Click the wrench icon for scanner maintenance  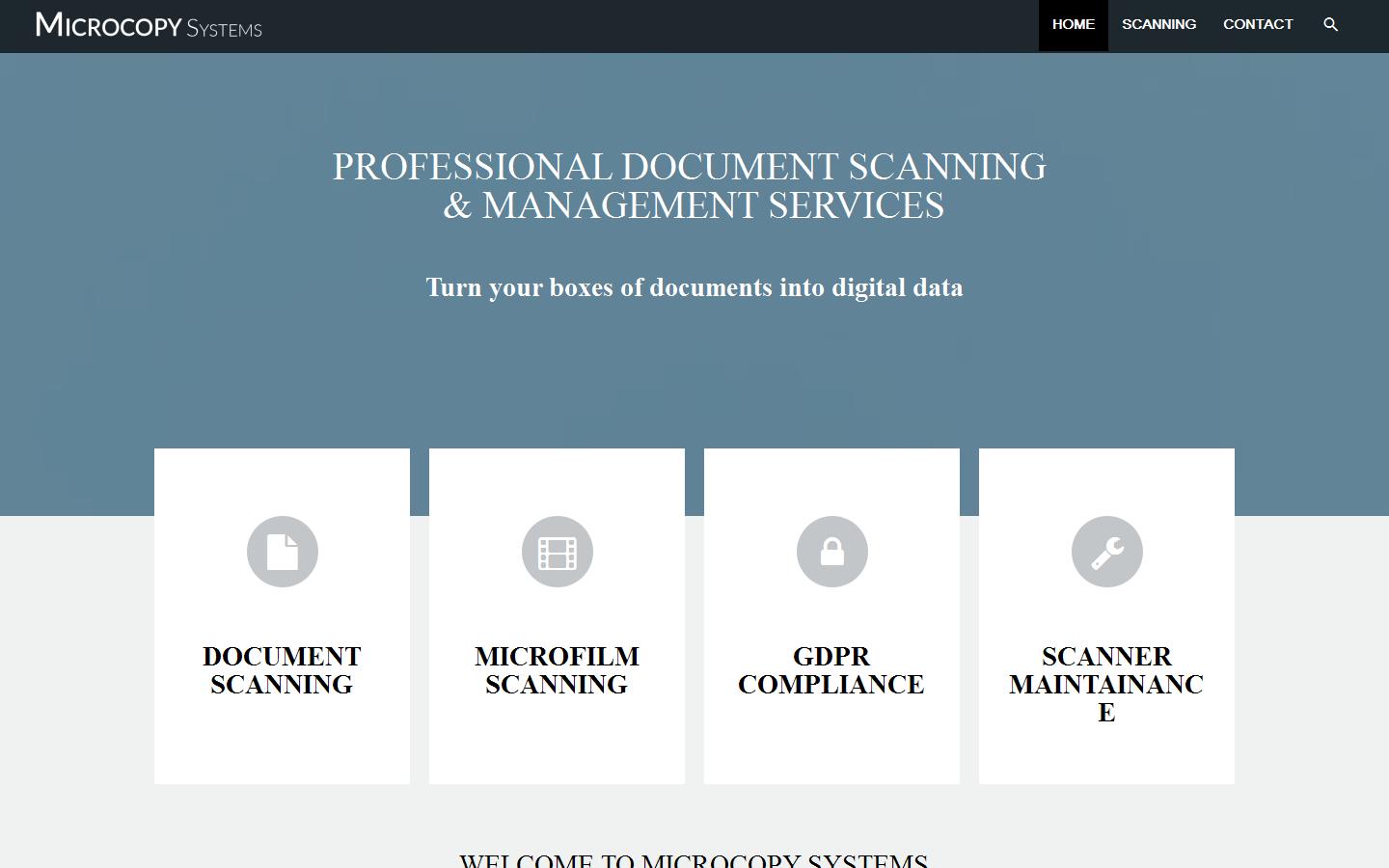1106,552
